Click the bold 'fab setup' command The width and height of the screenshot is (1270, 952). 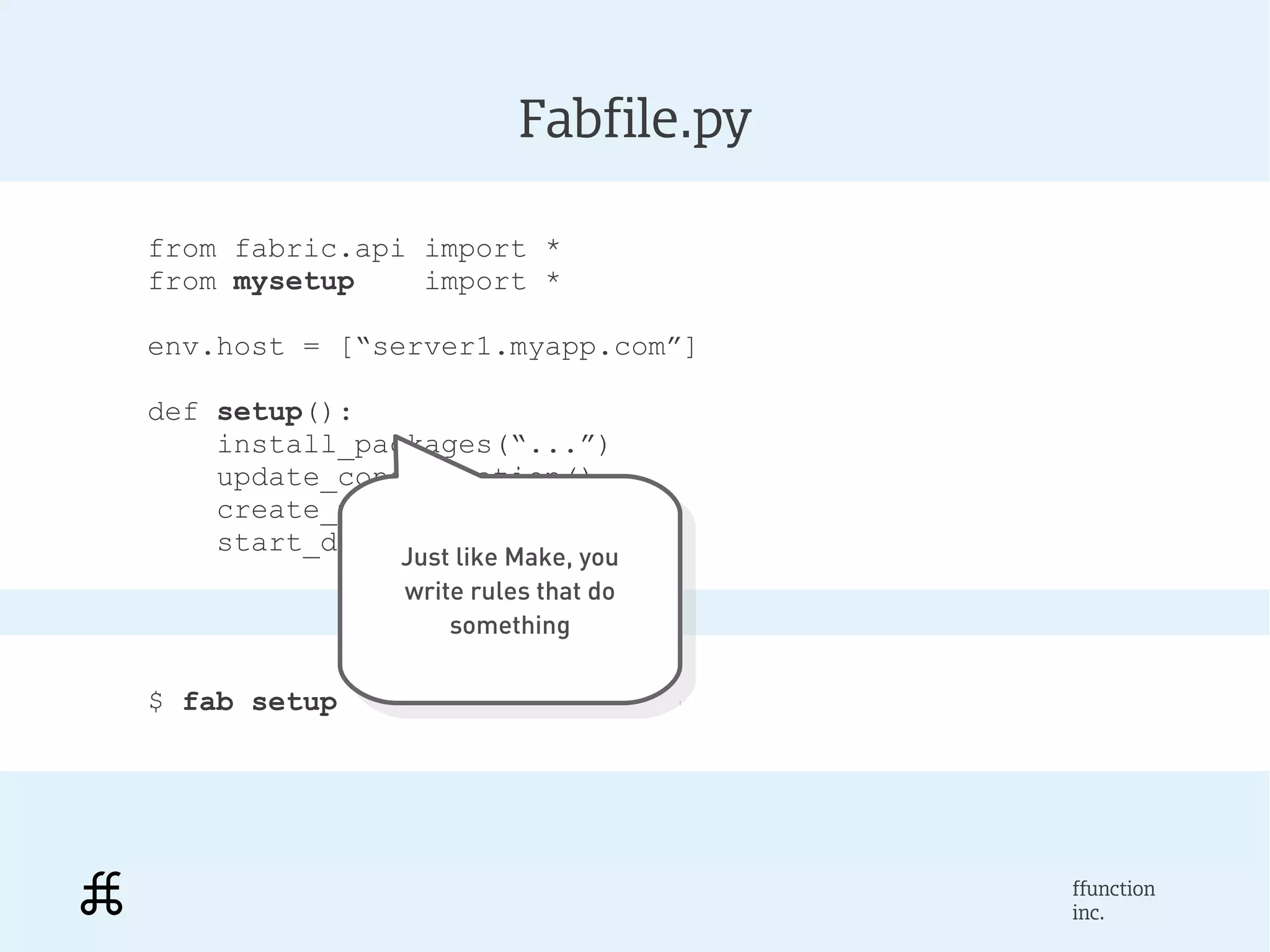(259, 703)
